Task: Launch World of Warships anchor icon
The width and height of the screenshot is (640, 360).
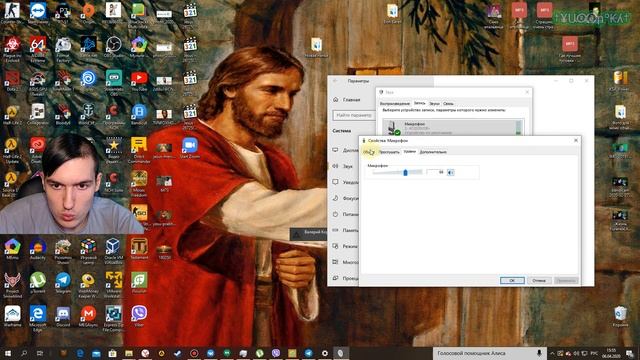Action: pyautogui.click(x=88, y=114)
